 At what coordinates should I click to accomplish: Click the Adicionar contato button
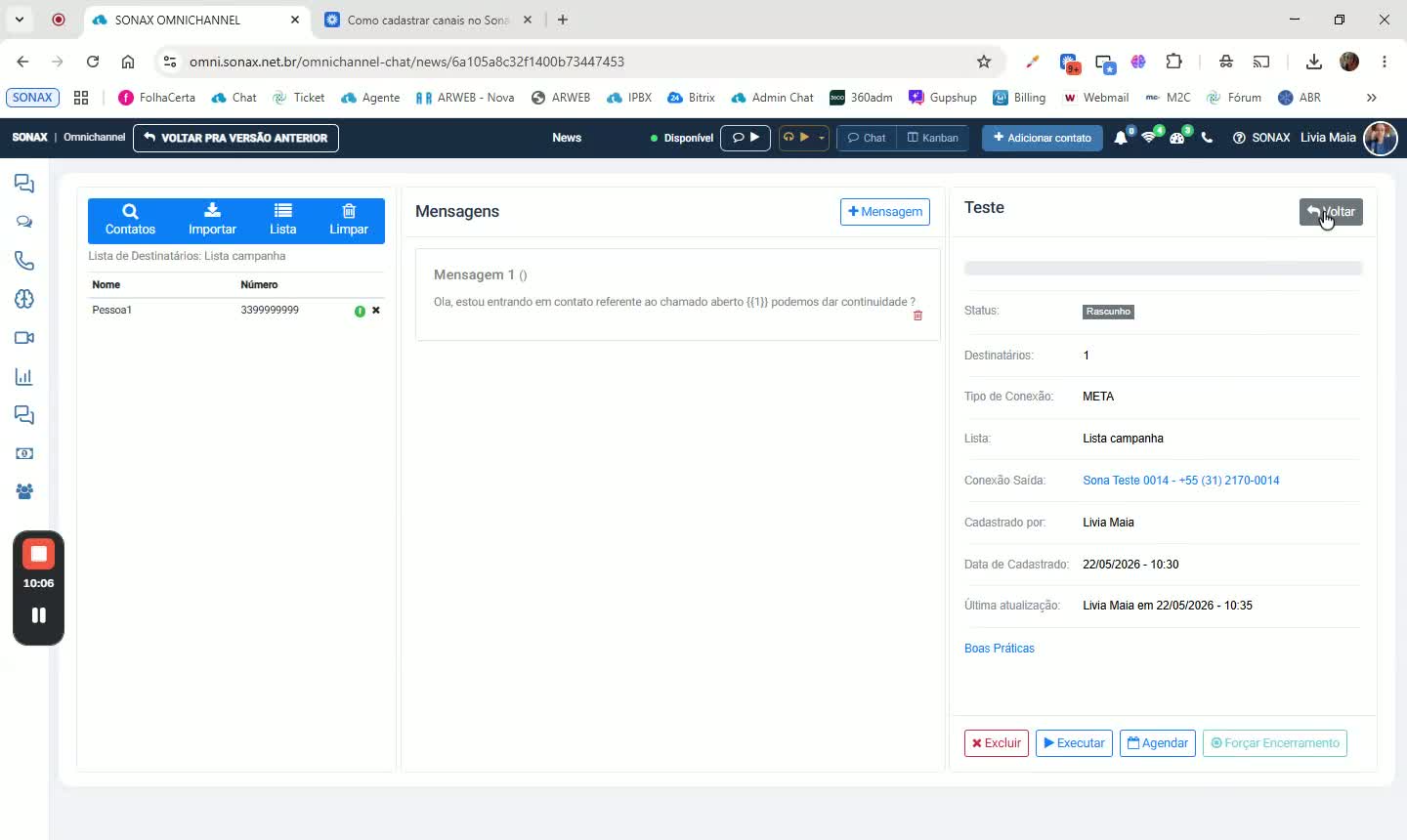[1043, 138]
